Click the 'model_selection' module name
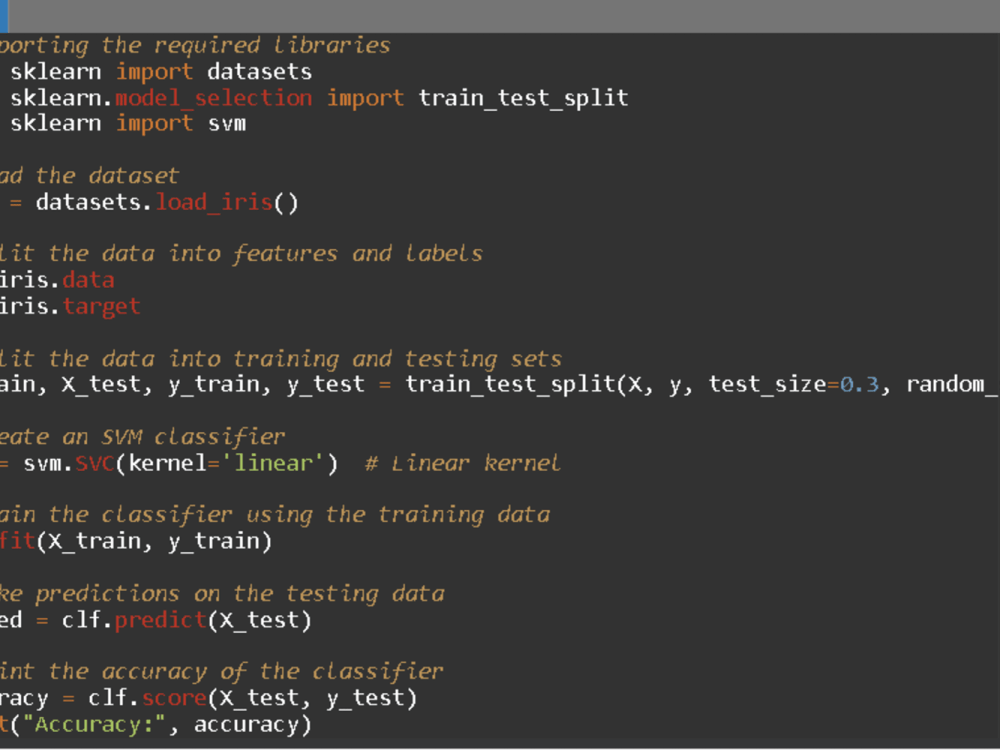This screenshot has width=1000, height=750. 214,98
